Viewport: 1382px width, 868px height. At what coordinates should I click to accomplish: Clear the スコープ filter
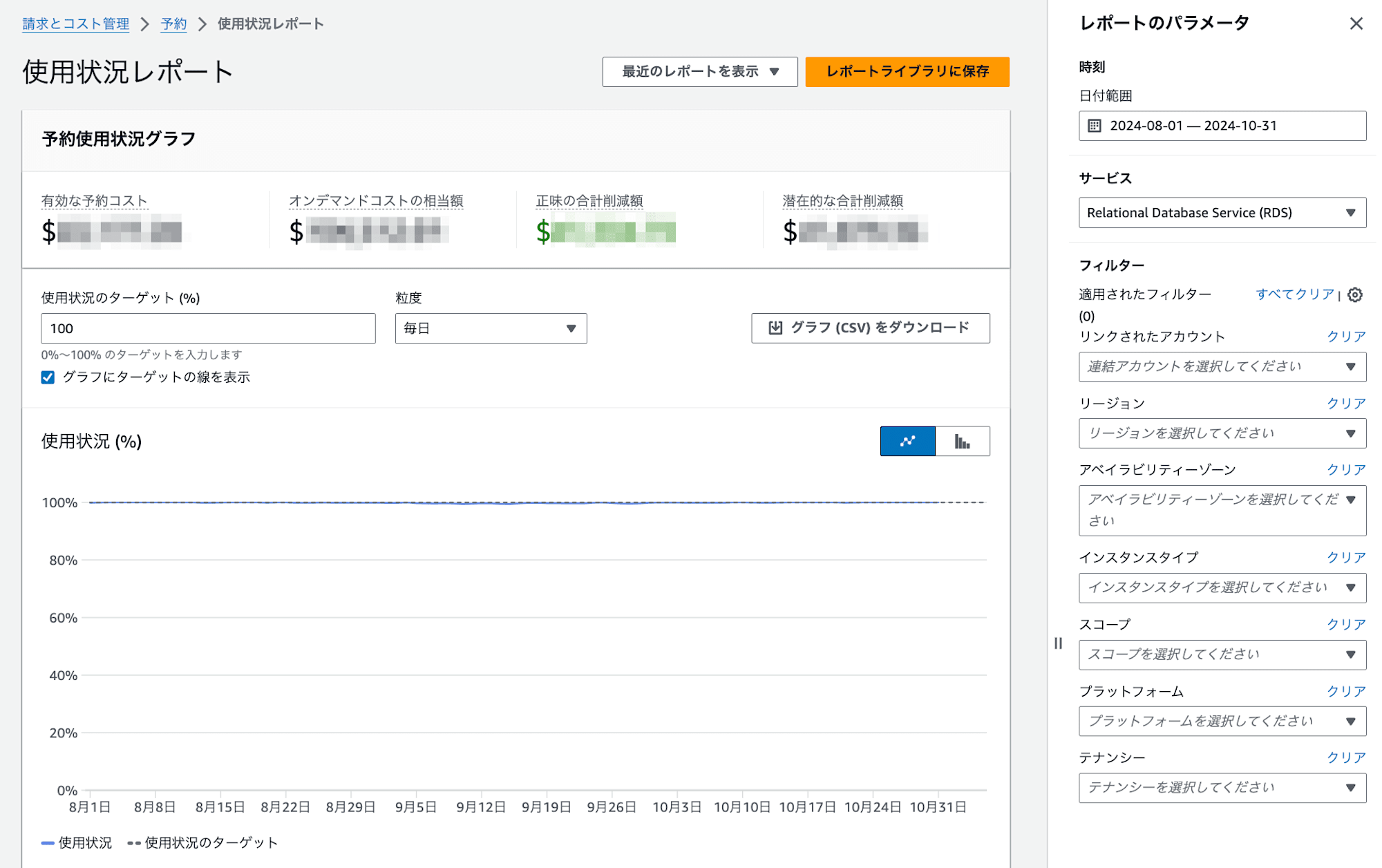pos(1346,625)
